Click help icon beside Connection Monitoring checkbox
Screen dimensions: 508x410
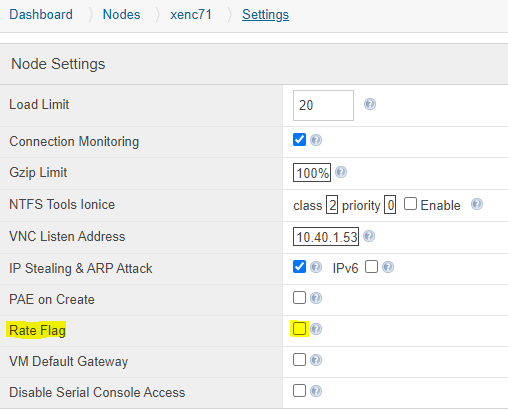pyautogui.click(x=316, y=140)
